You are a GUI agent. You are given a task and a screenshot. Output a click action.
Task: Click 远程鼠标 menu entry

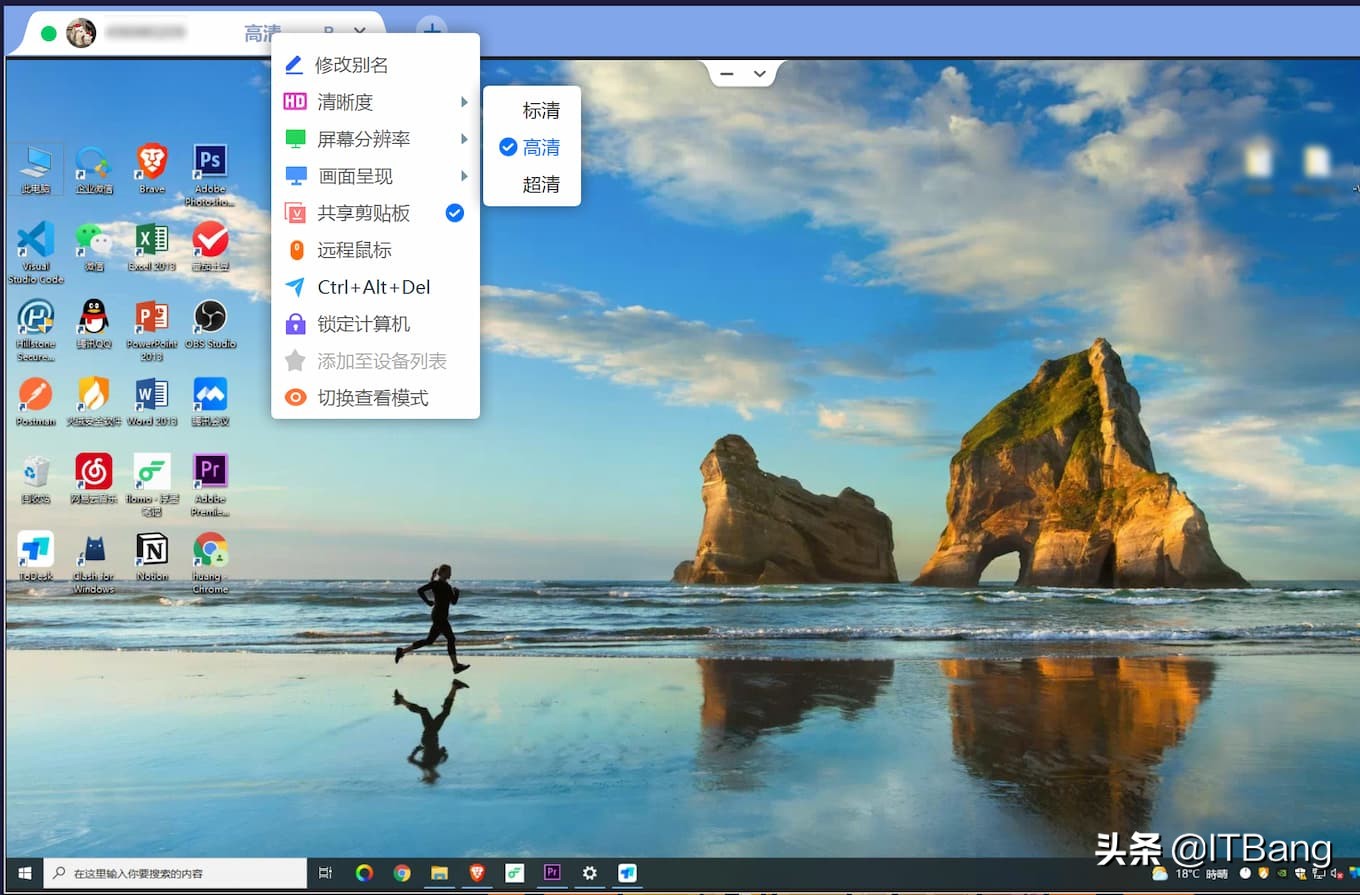354,250
